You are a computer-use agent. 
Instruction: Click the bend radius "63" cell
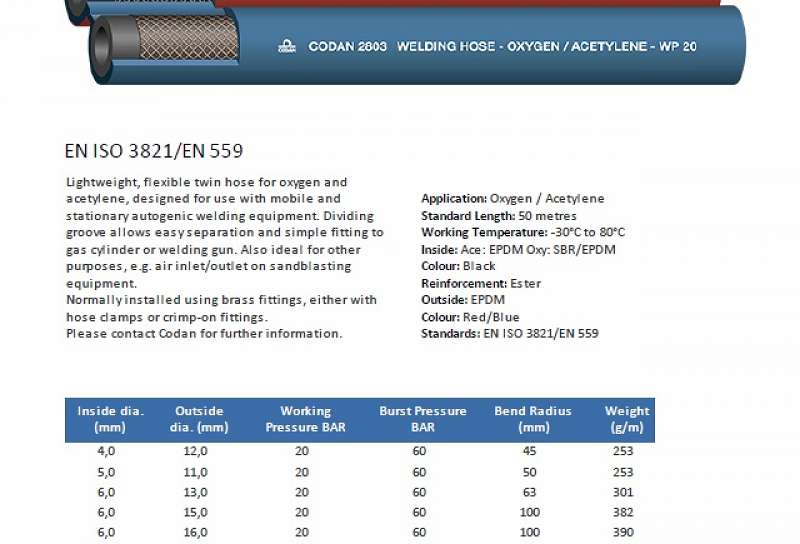tap(530, 492)
